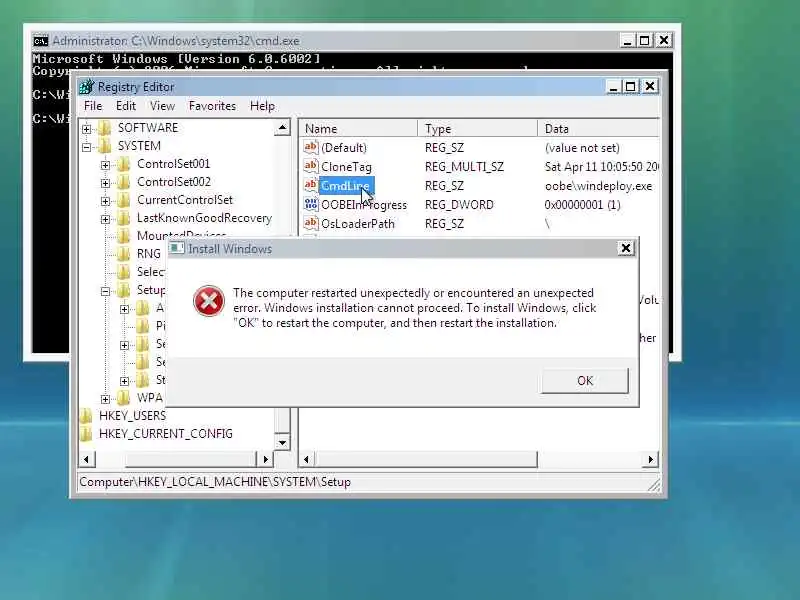
Task: Click the tree pane scroll up arrow
Action: click(282, 128)
